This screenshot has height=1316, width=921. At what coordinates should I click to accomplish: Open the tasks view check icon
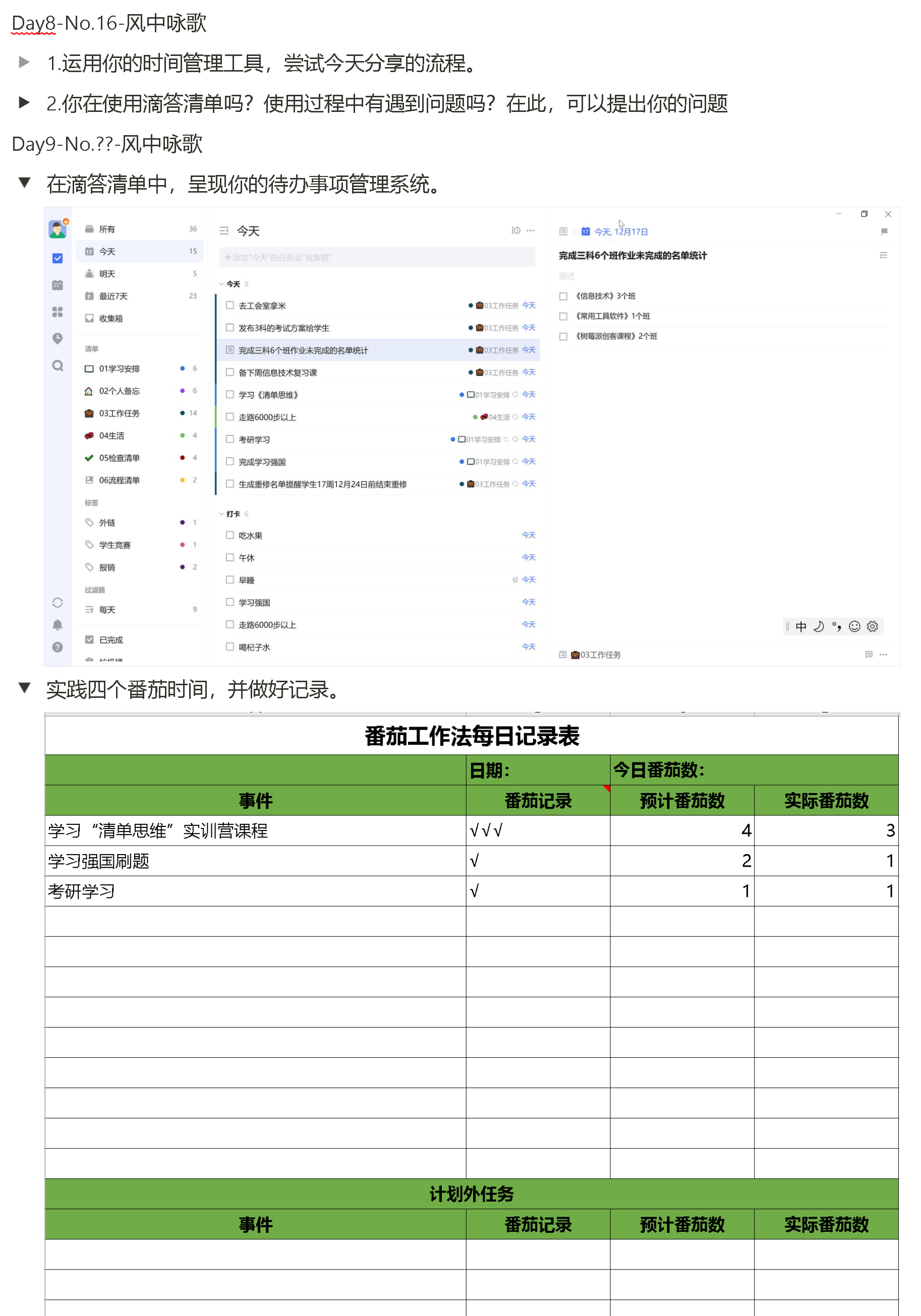pyautogui.click(x=57, y=259)
